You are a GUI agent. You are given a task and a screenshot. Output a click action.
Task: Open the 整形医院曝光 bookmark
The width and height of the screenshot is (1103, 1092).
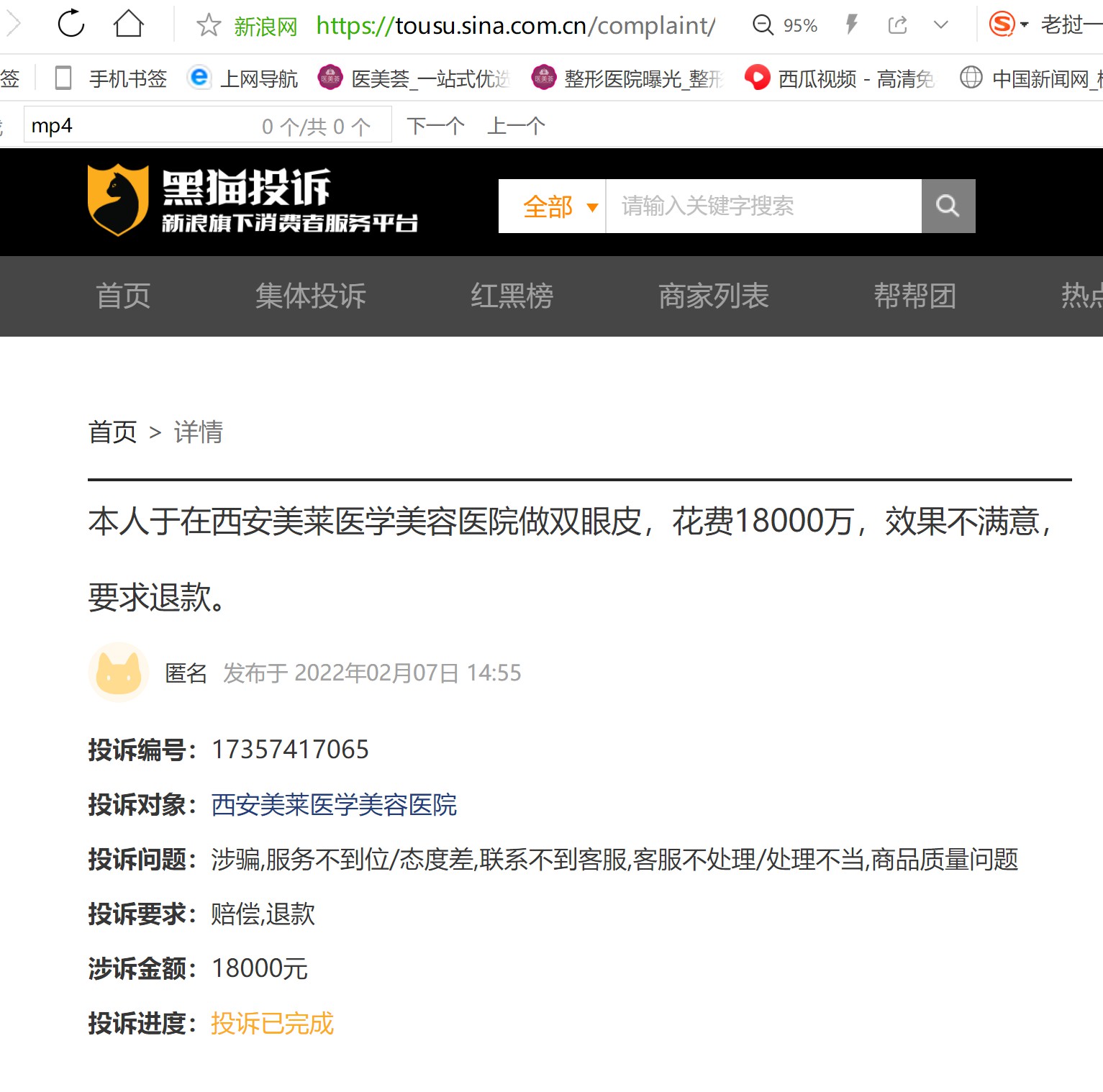click(x=627, y=78)
